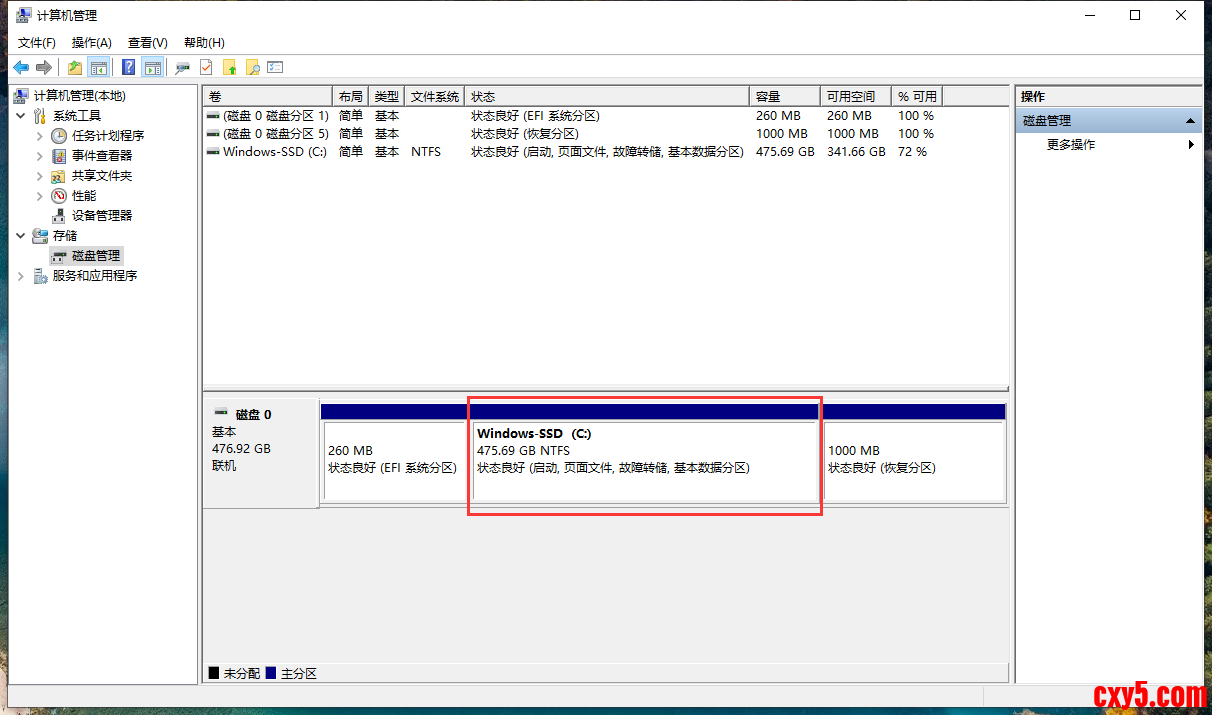Toggle the Show/Hide Console Tree toolbar button
The height and width of the screenshot is (715, 1212).
99,68
